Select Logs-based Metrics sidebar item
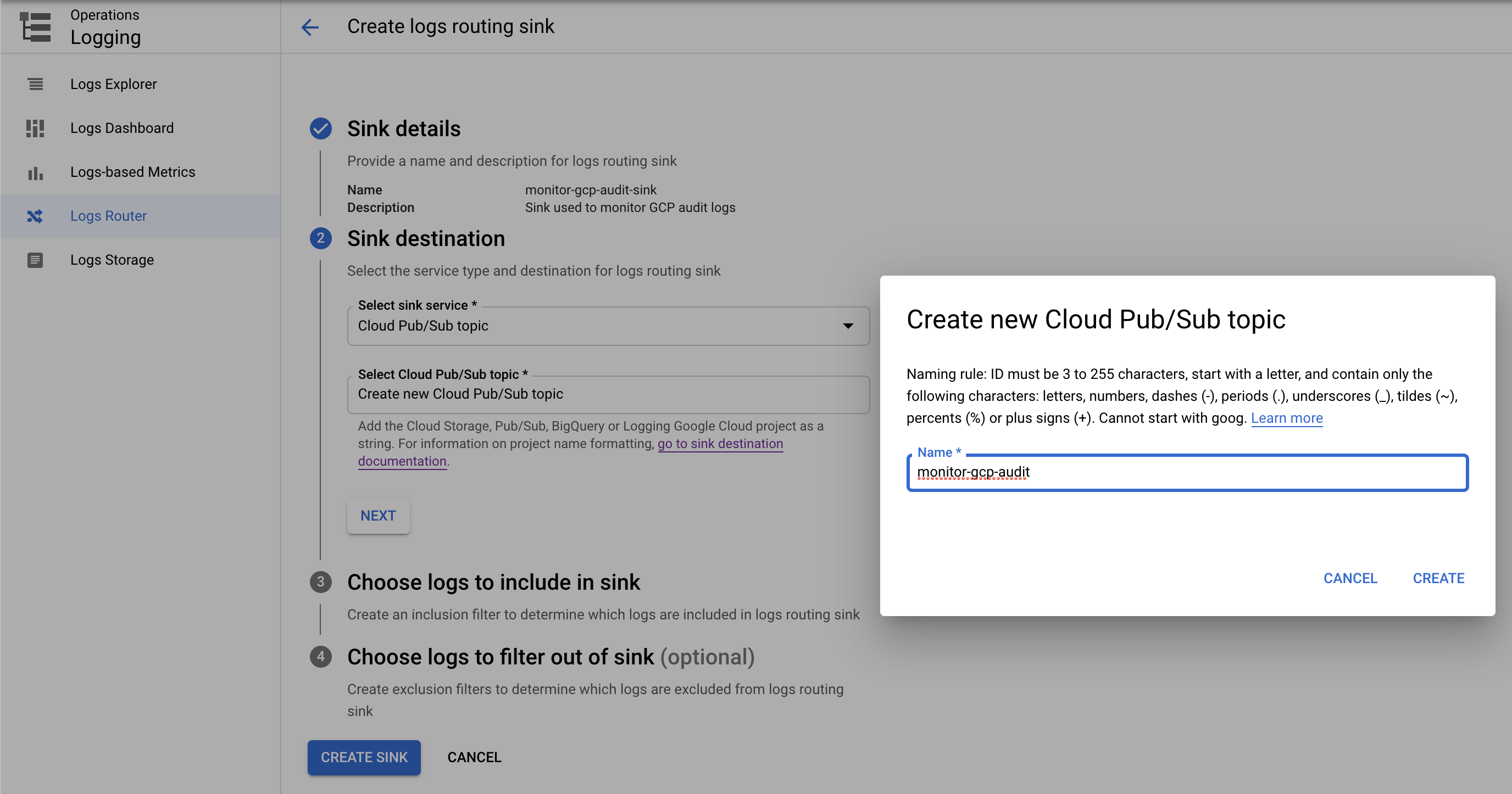This screenshot has height=794, width=1512. pyautogui.click(x=132, y=172)
